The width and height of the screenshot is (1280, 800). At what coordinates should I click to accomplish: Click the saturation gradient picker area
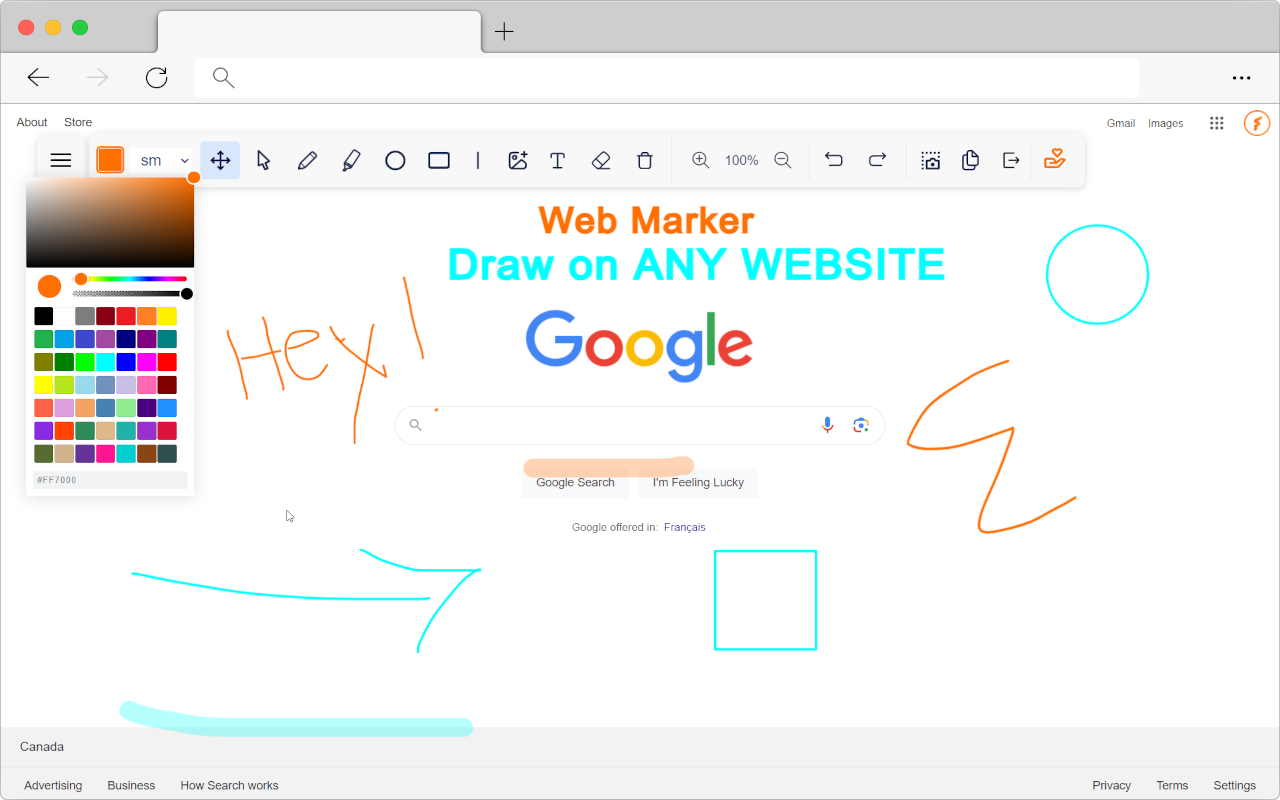click(110, 222)
